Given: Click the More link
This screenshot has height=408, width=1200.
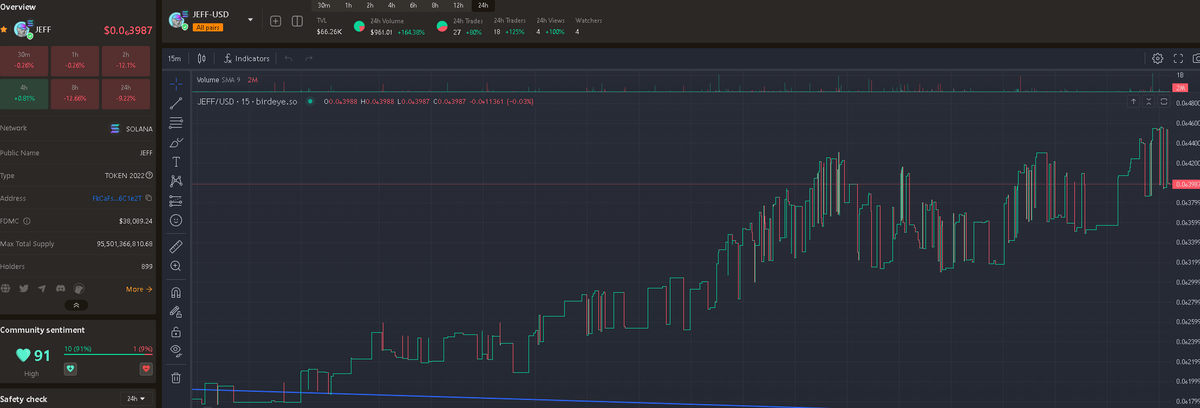Looking at the screenshot, I should coord(139,289).
